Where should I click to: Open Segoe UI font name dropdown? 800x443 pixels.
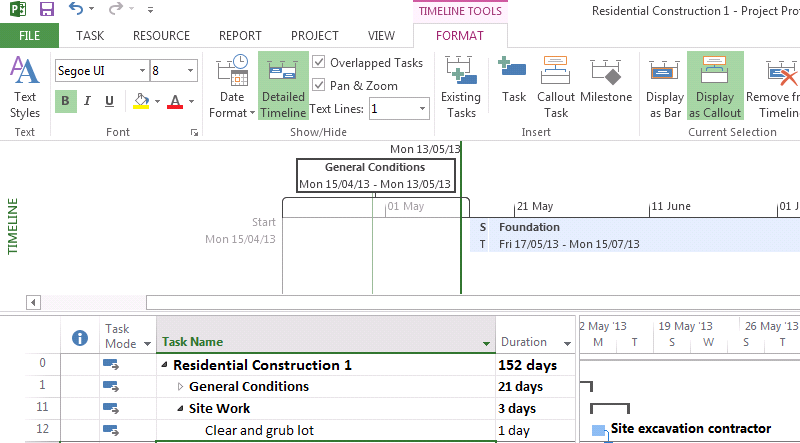click(x=141, y=71)
